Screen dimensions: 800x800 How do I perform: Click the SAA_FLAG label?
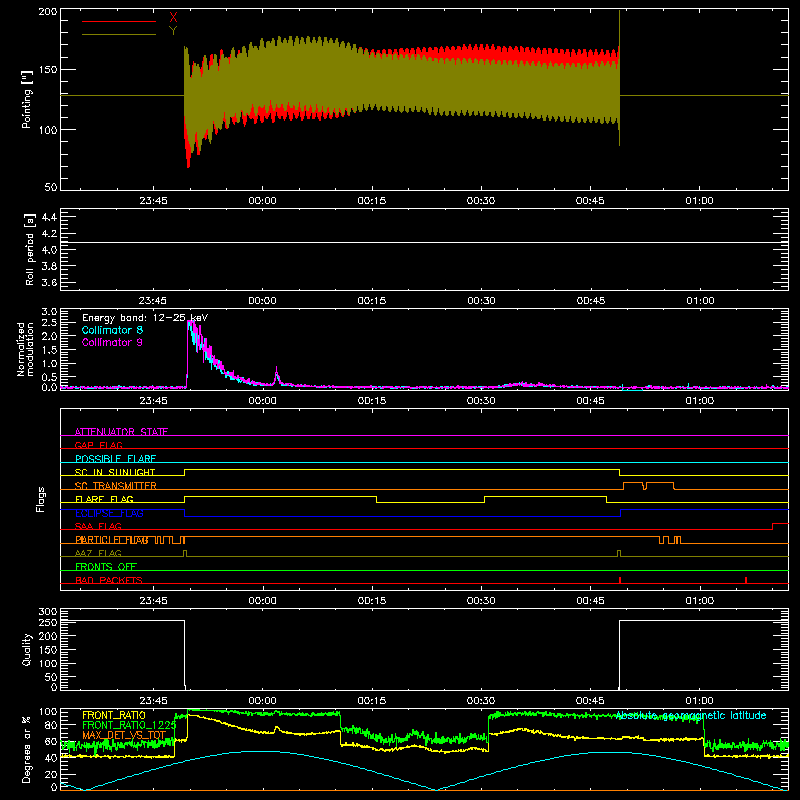pos(98,526)
